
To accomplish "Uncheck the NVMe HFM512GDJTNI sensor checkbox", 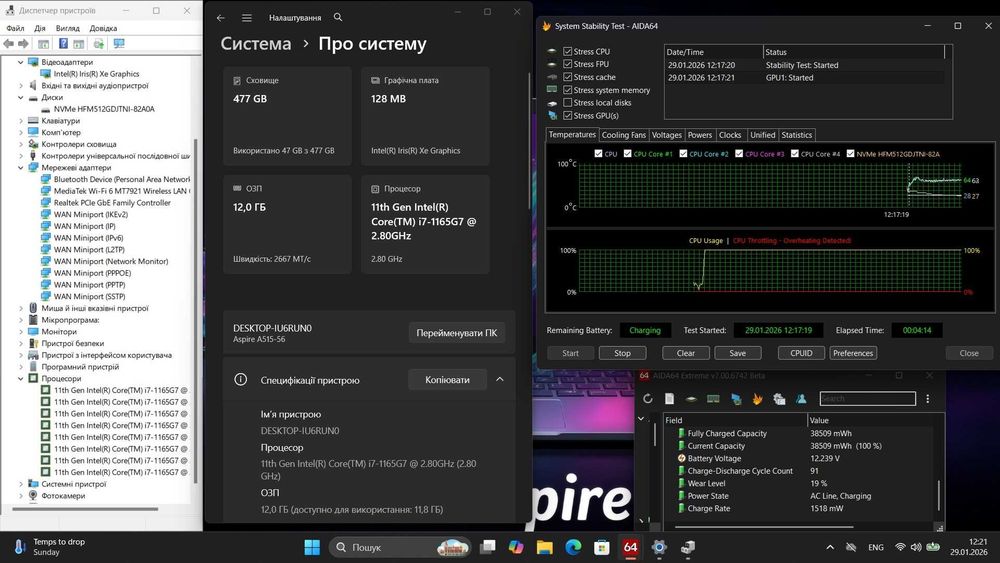I will [850, 154].
